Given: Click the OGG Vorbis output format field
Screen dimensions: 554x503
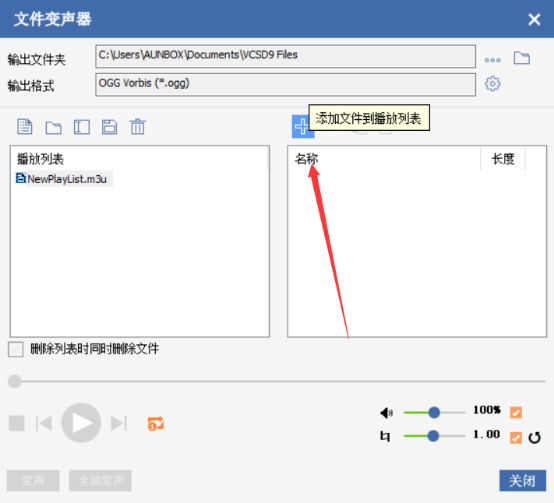Looking at the screenshot, I should click(x=285, y=84).
